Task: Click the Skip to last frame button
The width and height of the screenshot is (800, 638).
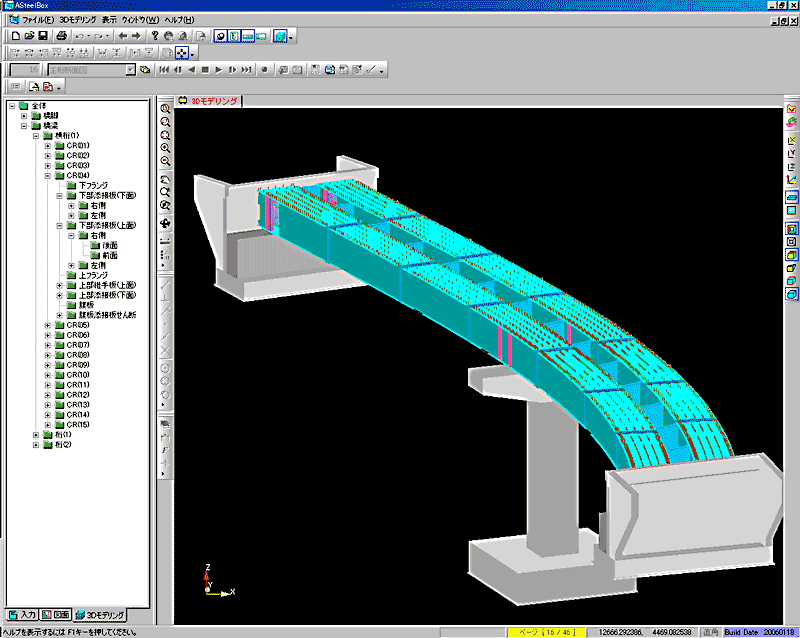Action: tap(246, 70)
